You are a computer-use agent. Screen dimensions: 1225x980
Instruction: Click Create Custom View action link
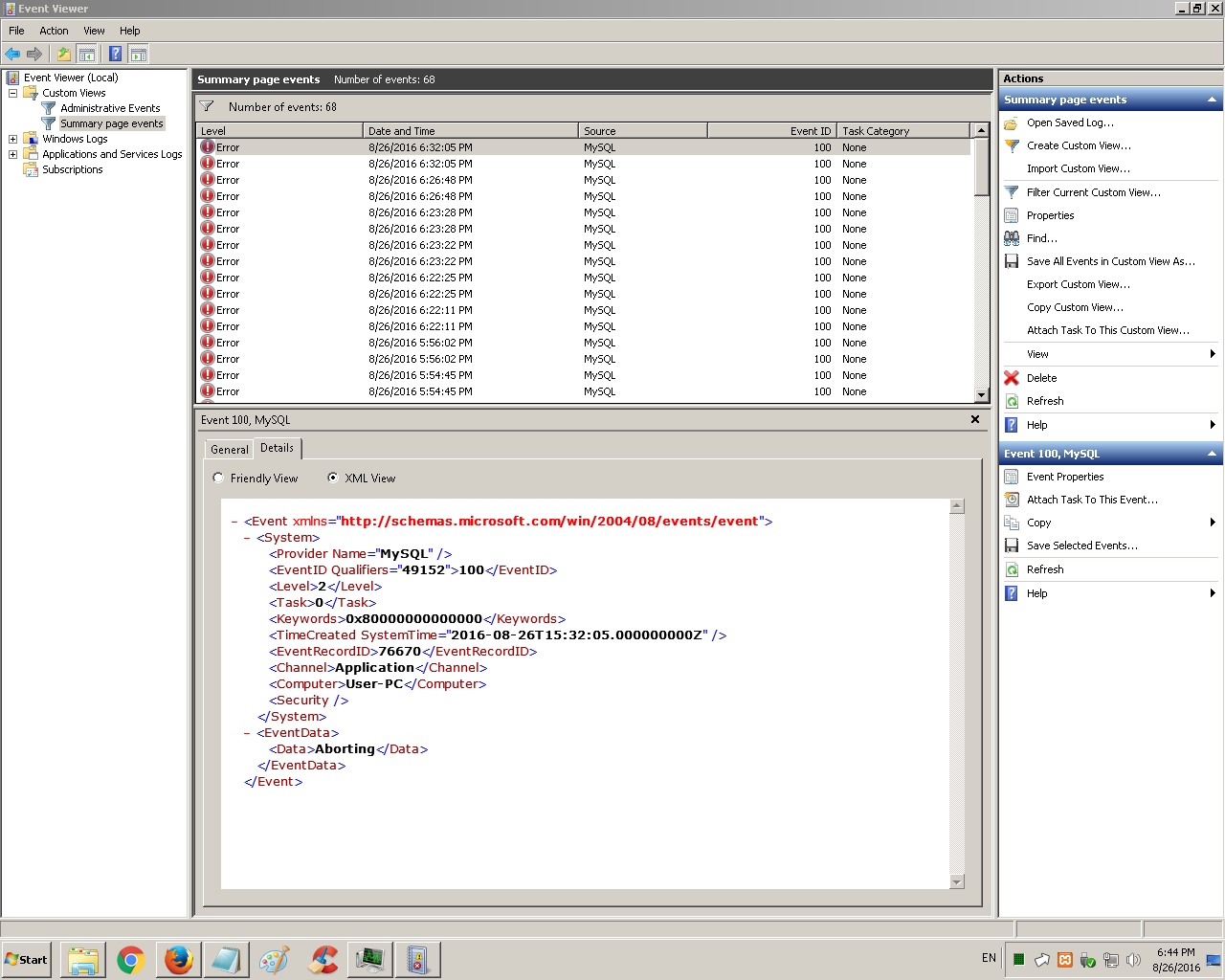[1079, 145]
